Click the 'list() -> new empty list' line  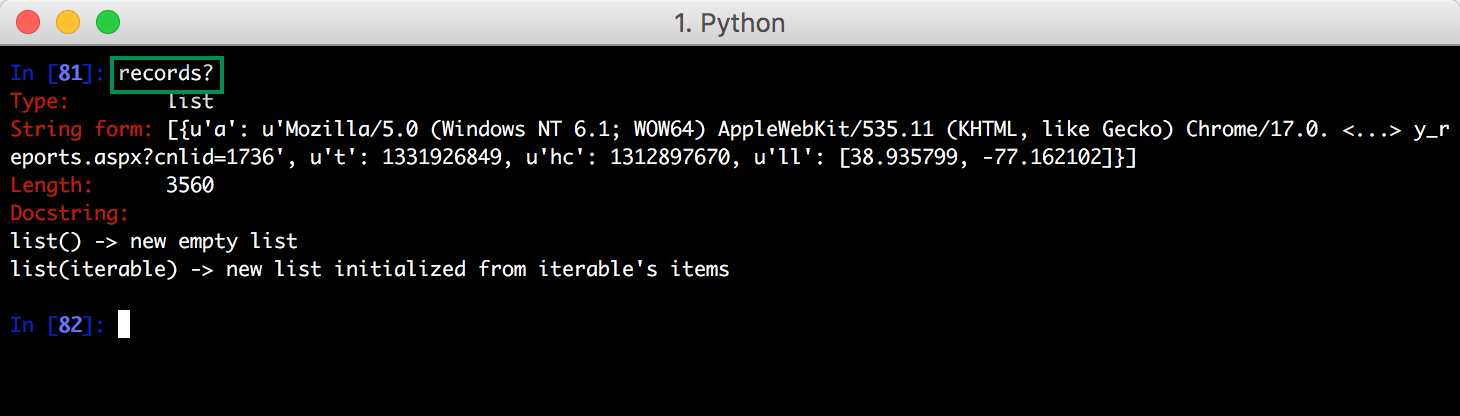(x=154, y=241)
